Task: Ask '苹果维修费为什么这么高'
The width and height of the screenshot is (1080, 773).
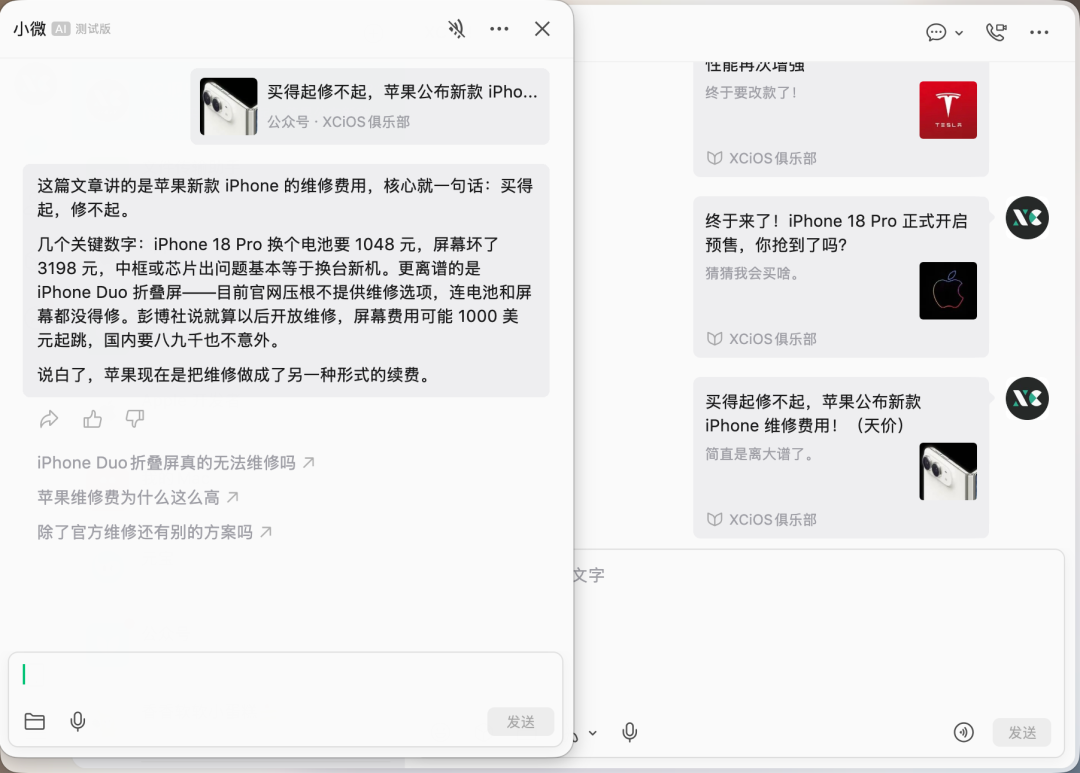Action: 138,497
